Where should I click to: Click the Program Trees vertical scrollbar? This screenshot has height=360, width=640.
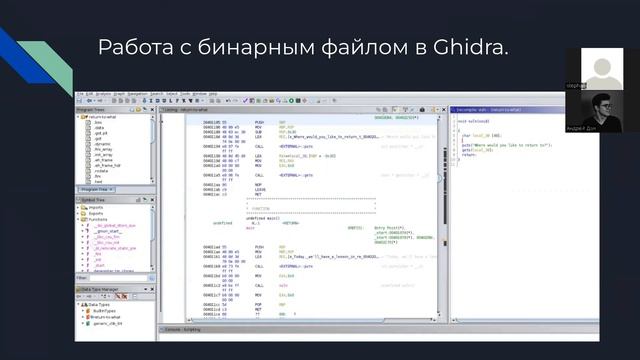[x=153, y=149]
